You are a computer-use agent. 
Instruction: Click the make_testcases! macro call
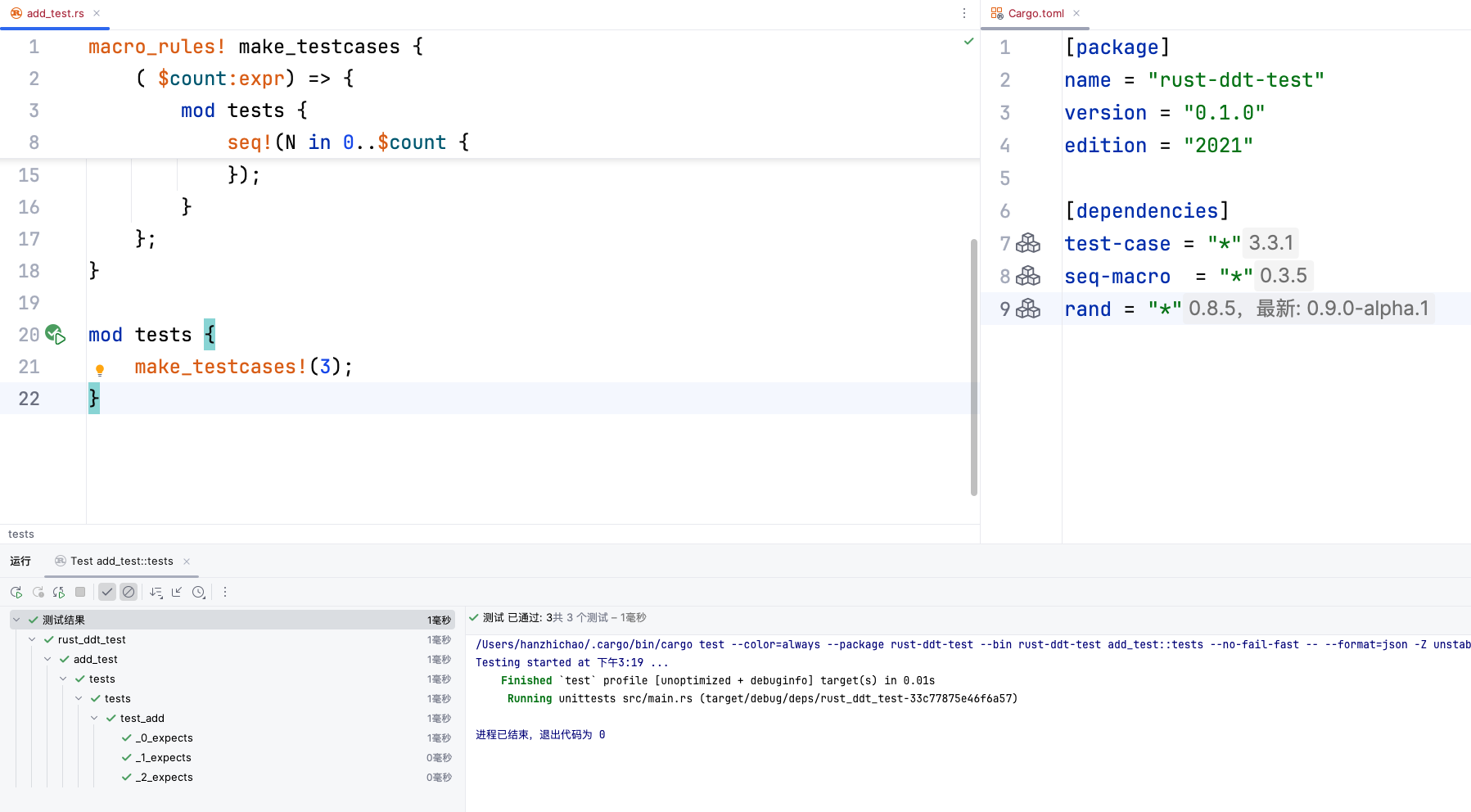[221, 367]
